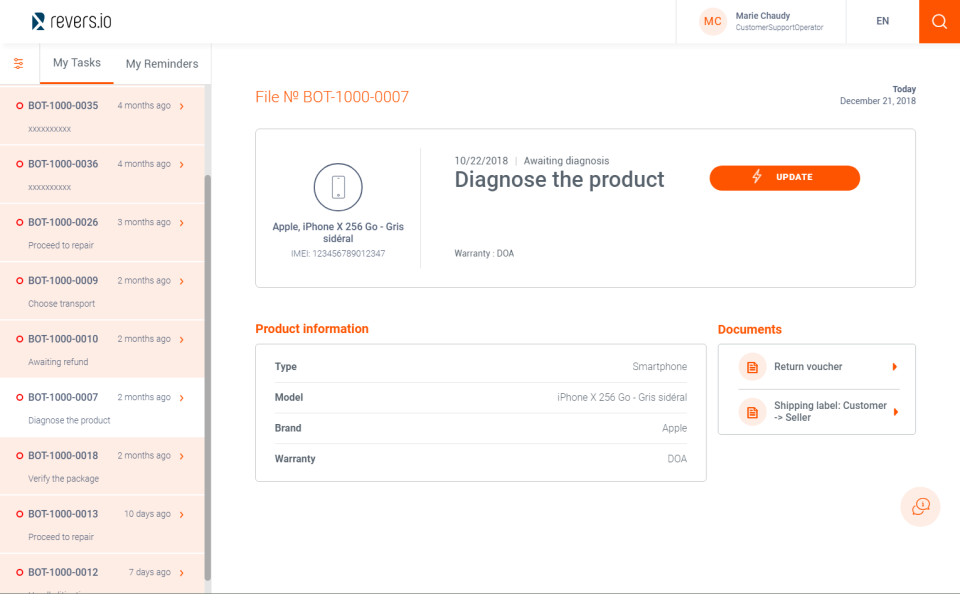This screenshot has height=594, width=960.
Task: Click 'Diagnose the product' sidebar label
Action: (x=69, y=421)
